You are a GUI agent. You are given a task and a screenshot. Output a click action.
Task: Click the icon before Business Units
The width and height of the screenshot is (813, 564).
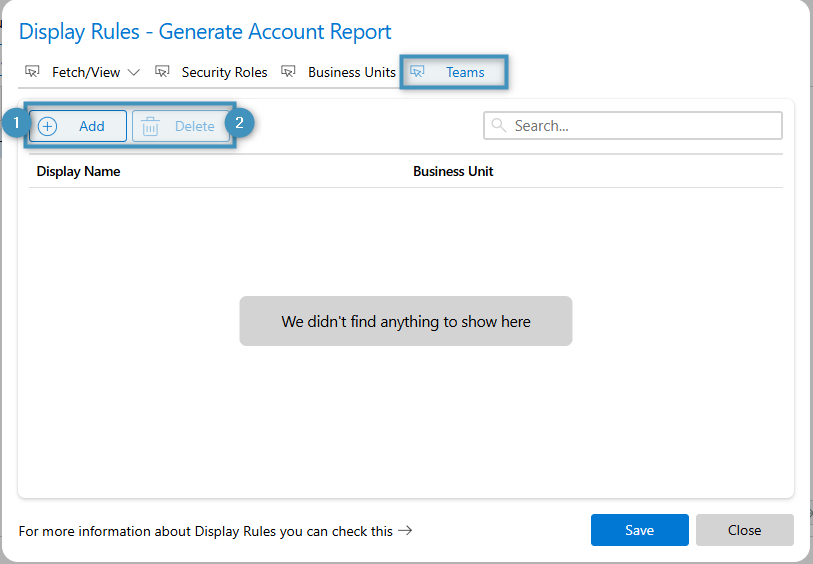click(x=288, y=72)
